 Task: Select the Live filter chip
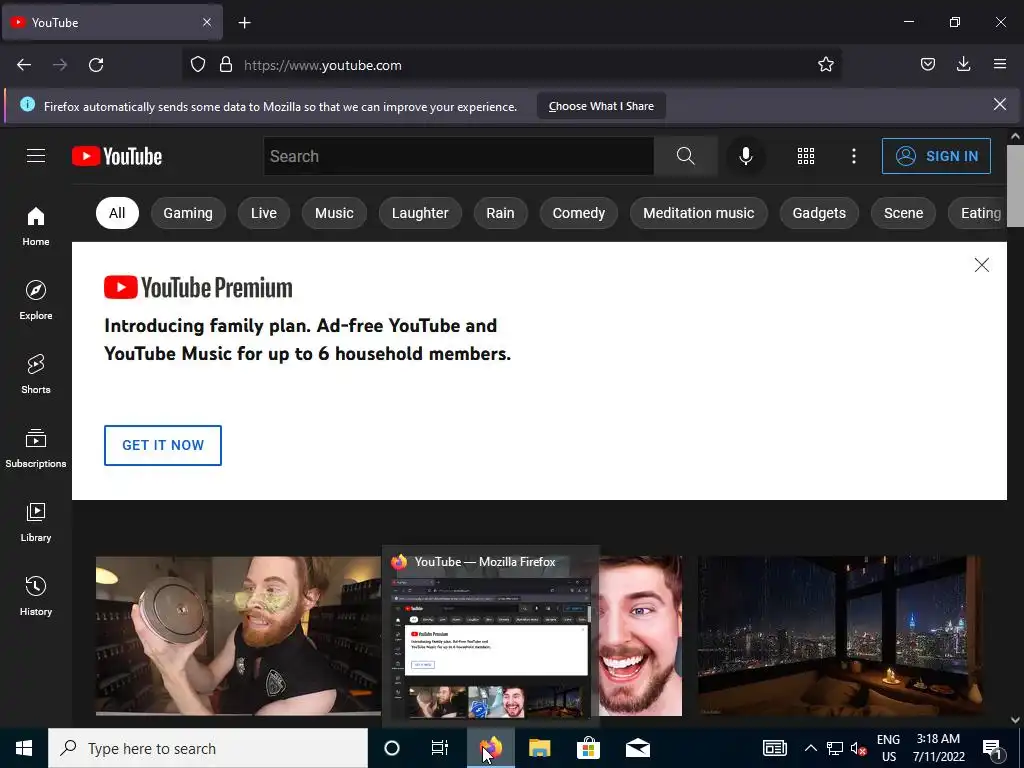tap(264, 213)
